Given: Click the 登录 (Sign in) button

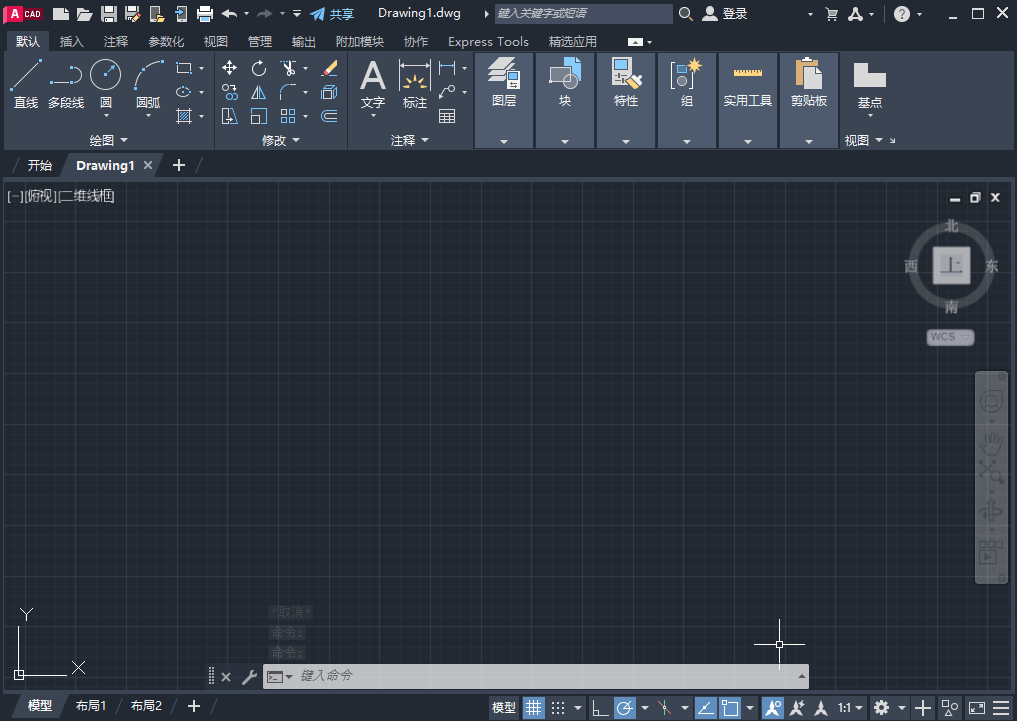Looking at the screenshot, I should point(725,14).
